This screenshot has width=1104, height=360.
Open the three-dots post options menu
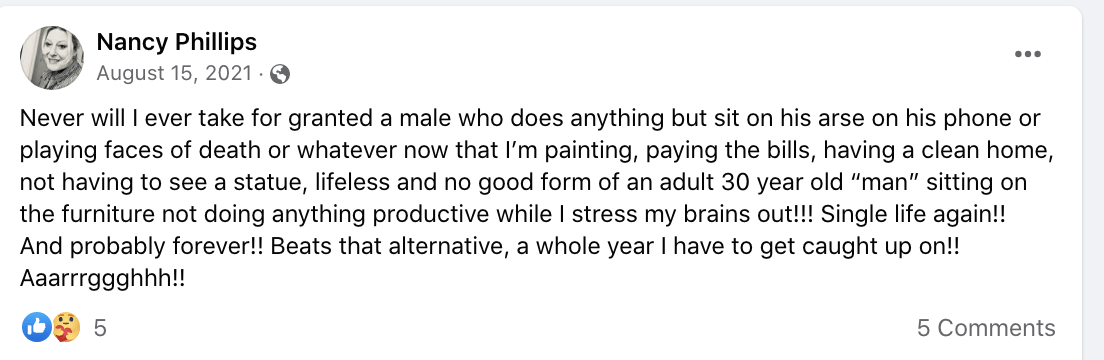click(1027, 54)
